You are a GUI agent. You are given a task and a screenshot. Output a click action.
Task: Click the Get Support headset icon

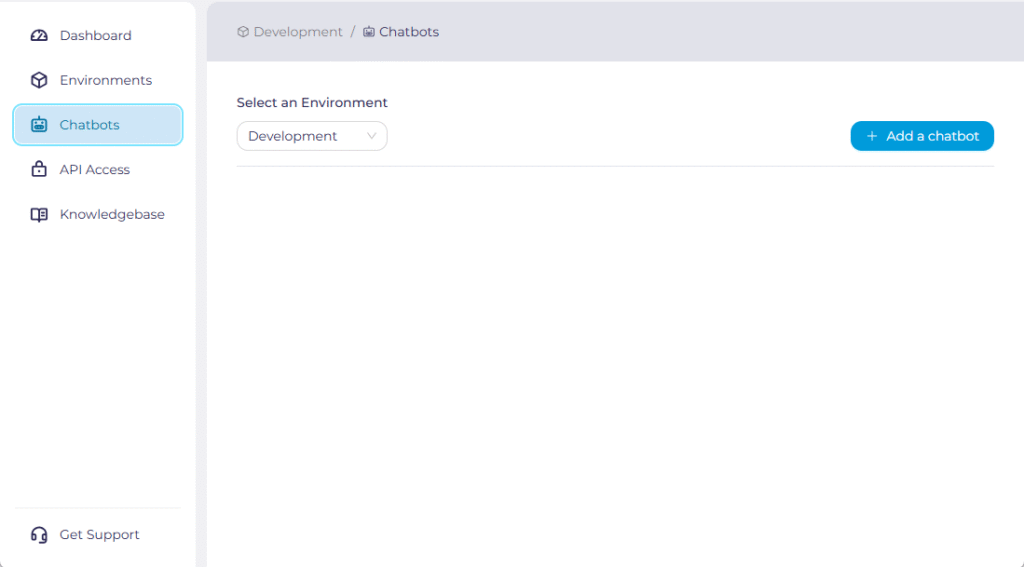coord(39,535)
